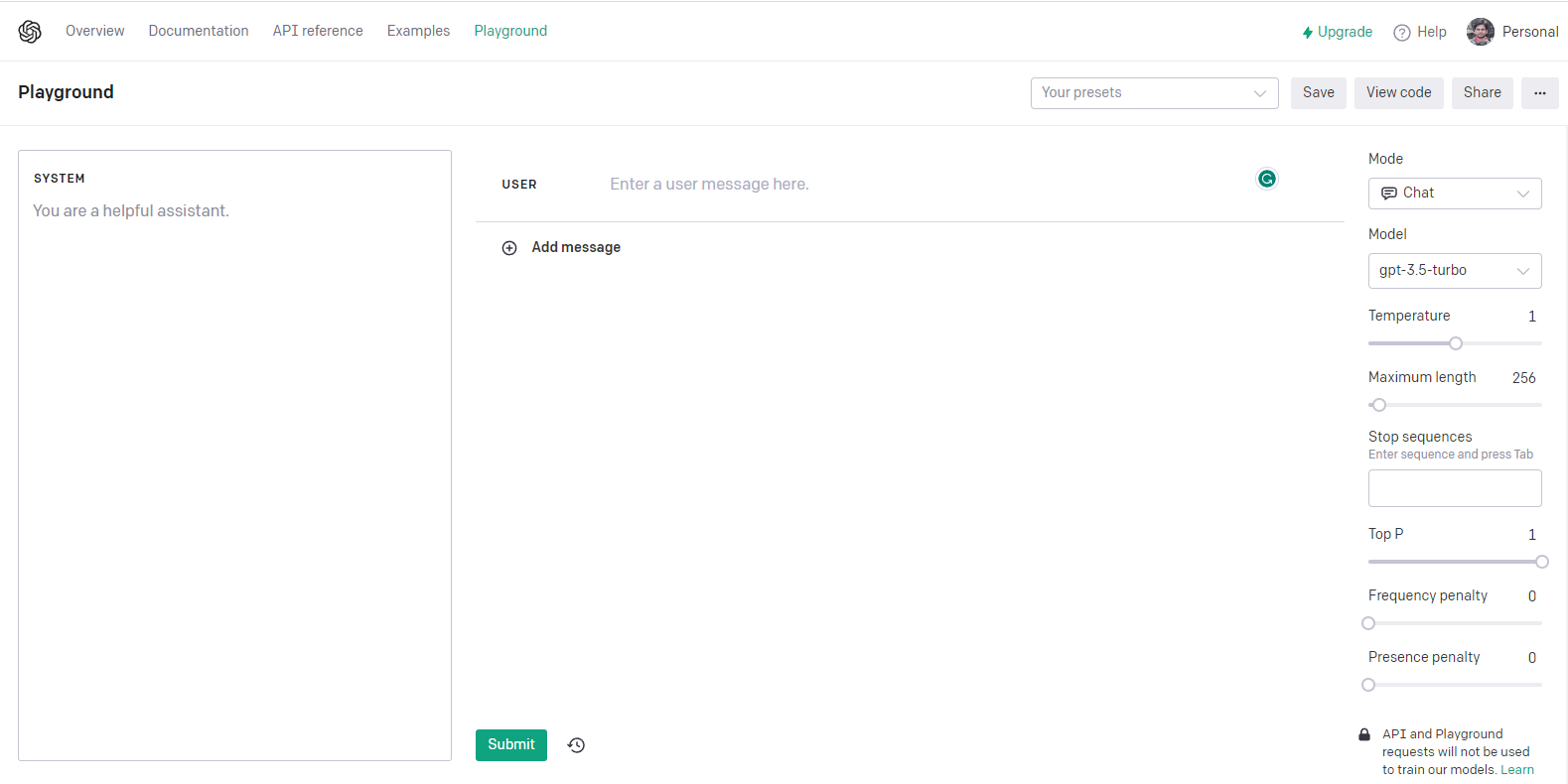Click the Temperature slider handle
This screenshot has width=1568, height=784.
1456,343
